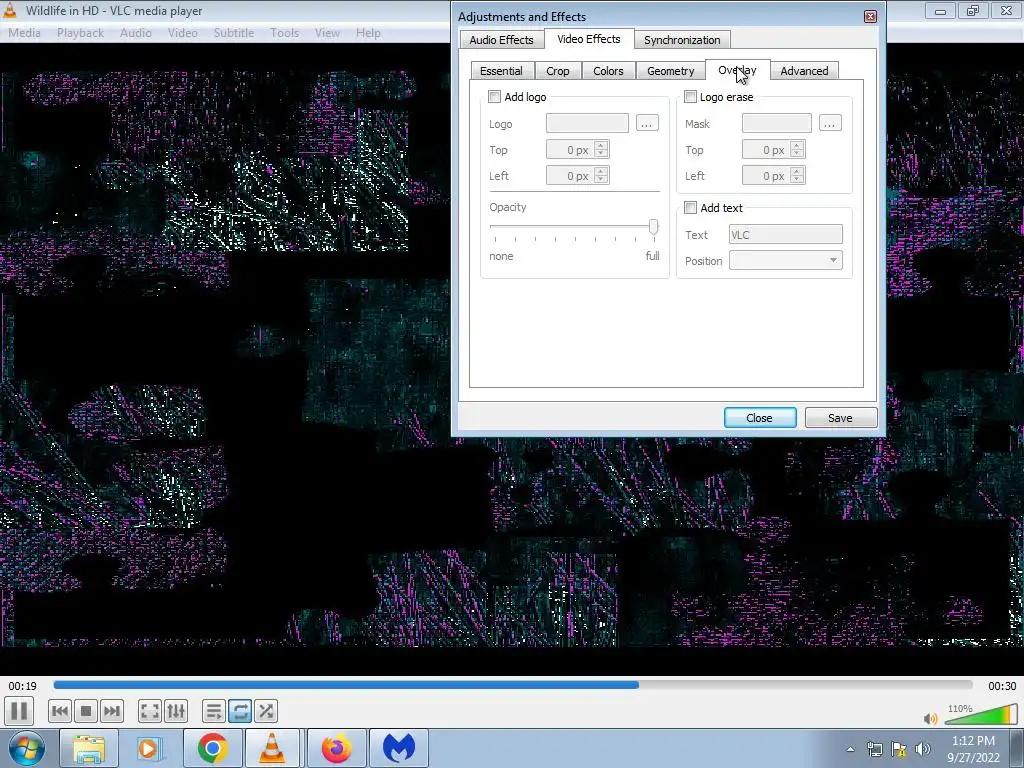
Task: Skip to previous media track
Action: [60, 711]
